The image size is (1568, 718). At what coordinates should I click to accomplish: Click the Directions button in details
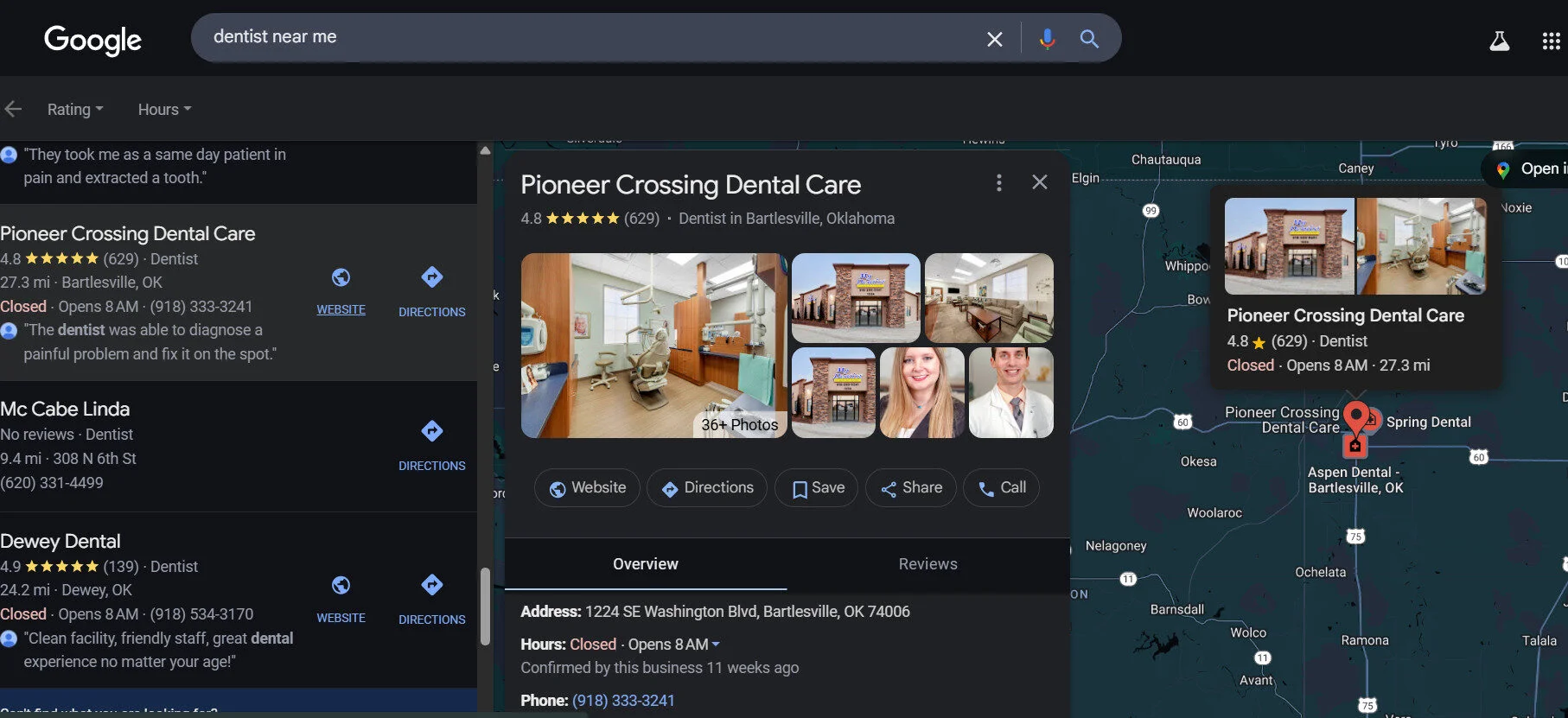(x=707, y=488)
